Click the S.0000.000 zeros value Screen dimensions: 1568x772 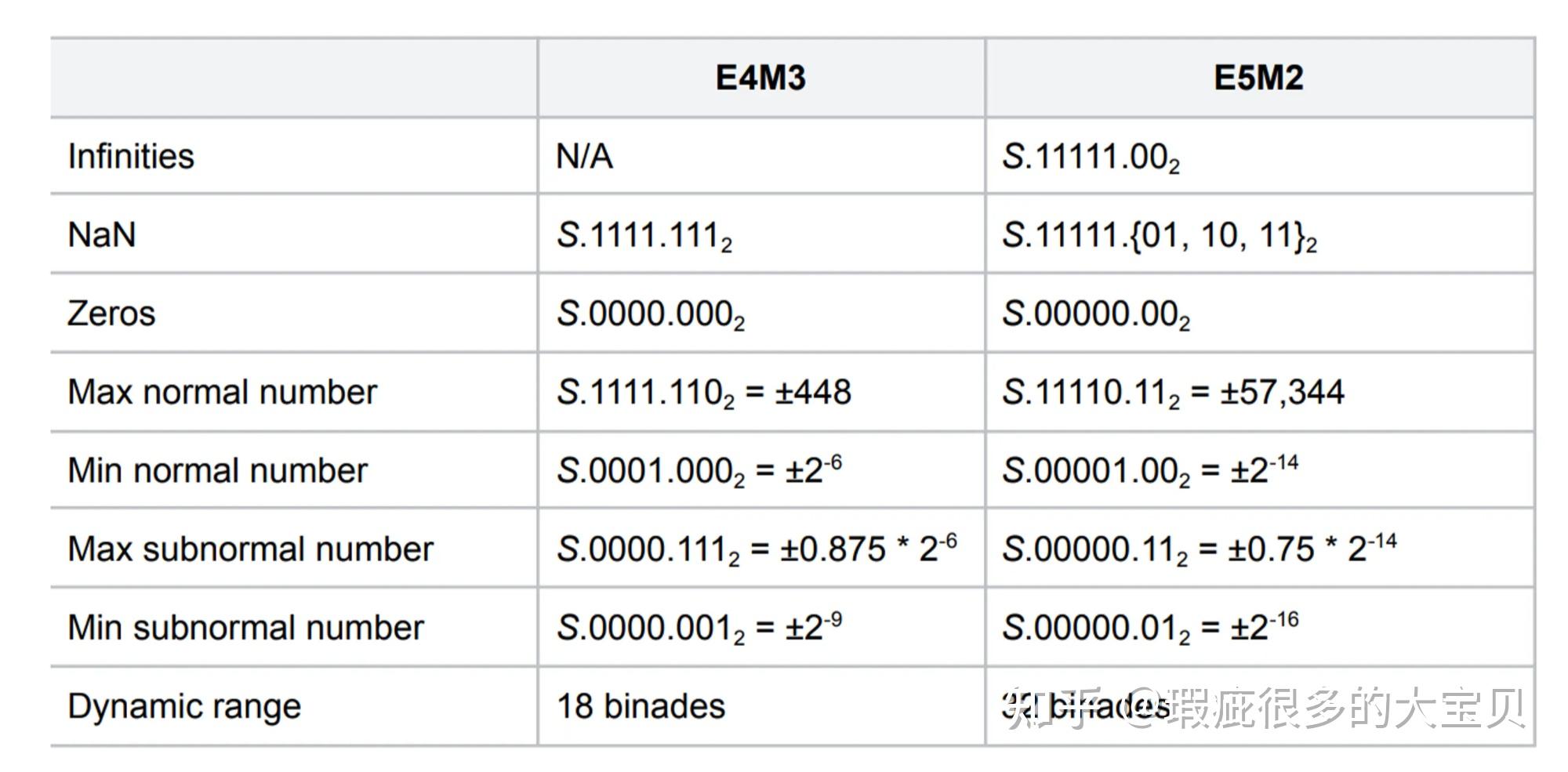point(650,314)
